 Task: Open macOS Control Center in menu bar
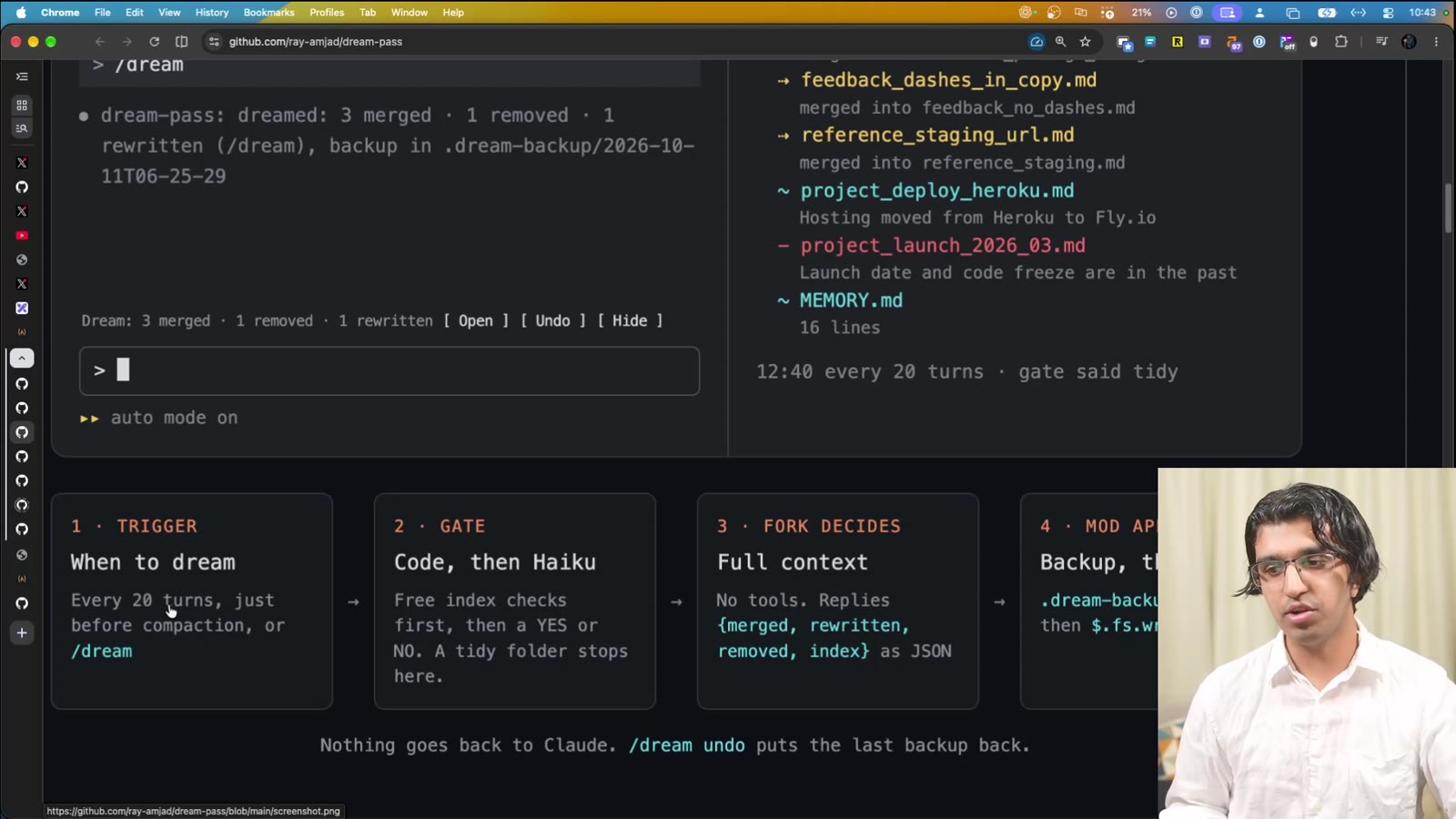(x=1389, y=13)
